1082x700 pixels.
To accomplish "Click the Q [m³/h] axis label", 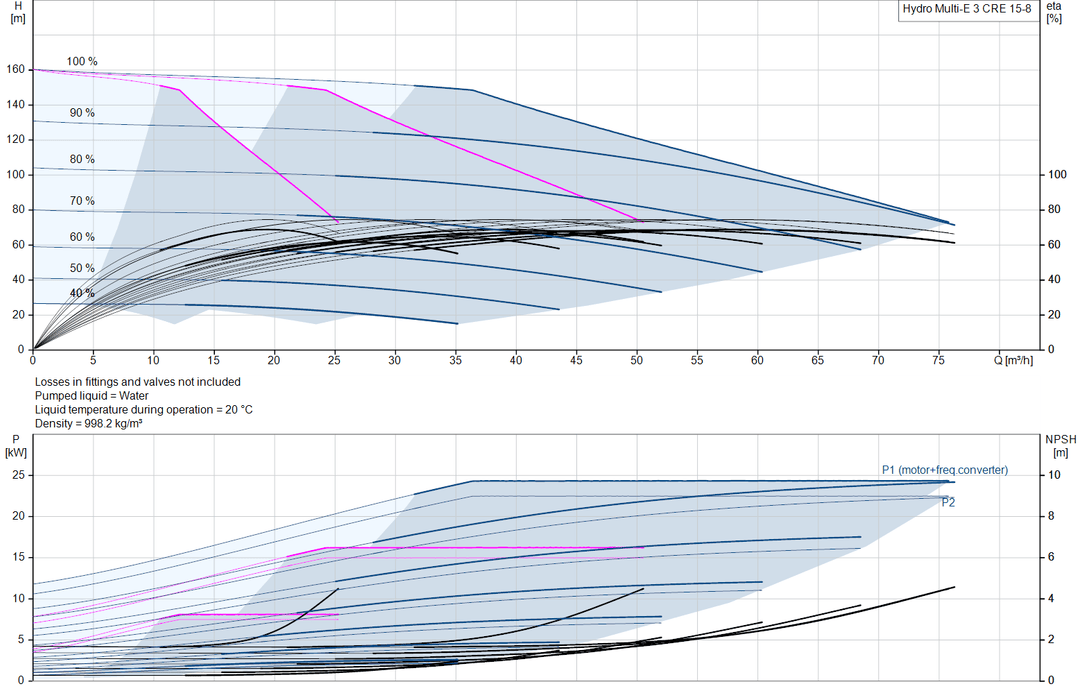I will click(1014, 360).
